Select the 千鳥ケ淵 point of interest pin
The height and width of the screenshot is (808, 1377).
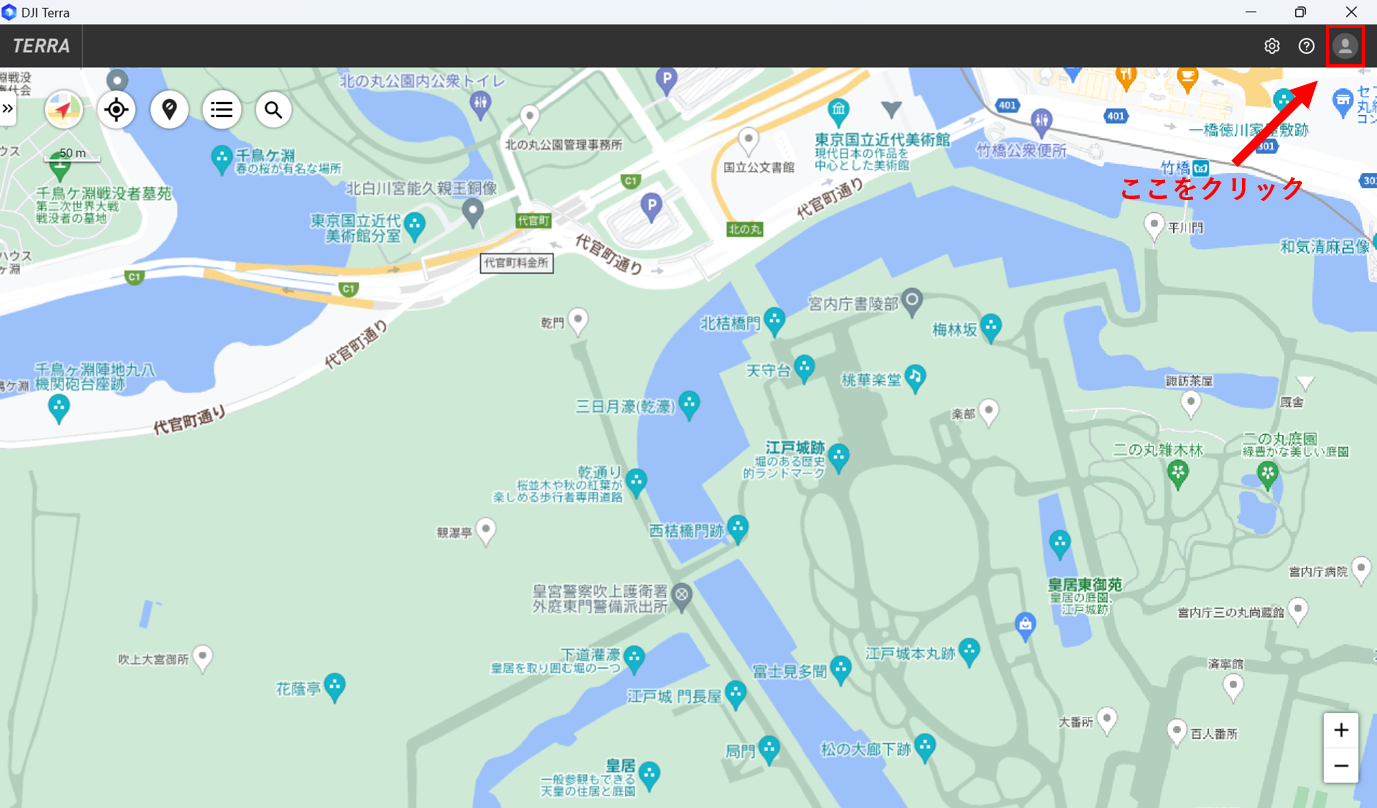click(222, 156)
